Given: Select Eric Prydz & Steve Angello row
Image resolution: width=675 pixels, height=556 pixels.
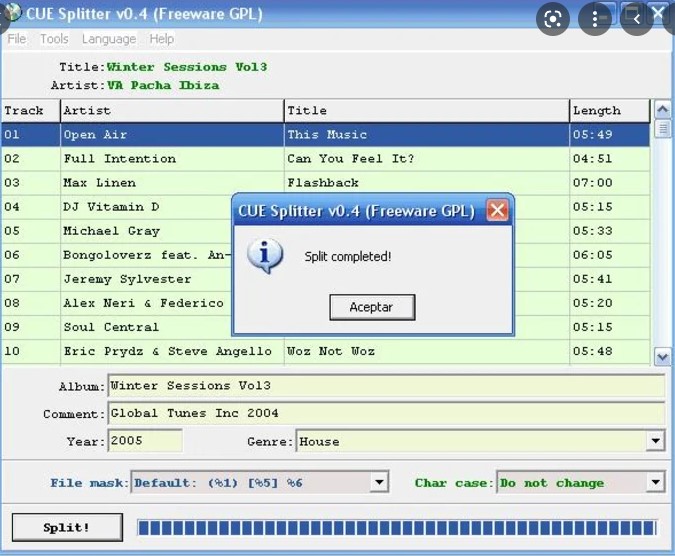Looking at the screenshot, I should click(x=172, y=352).
